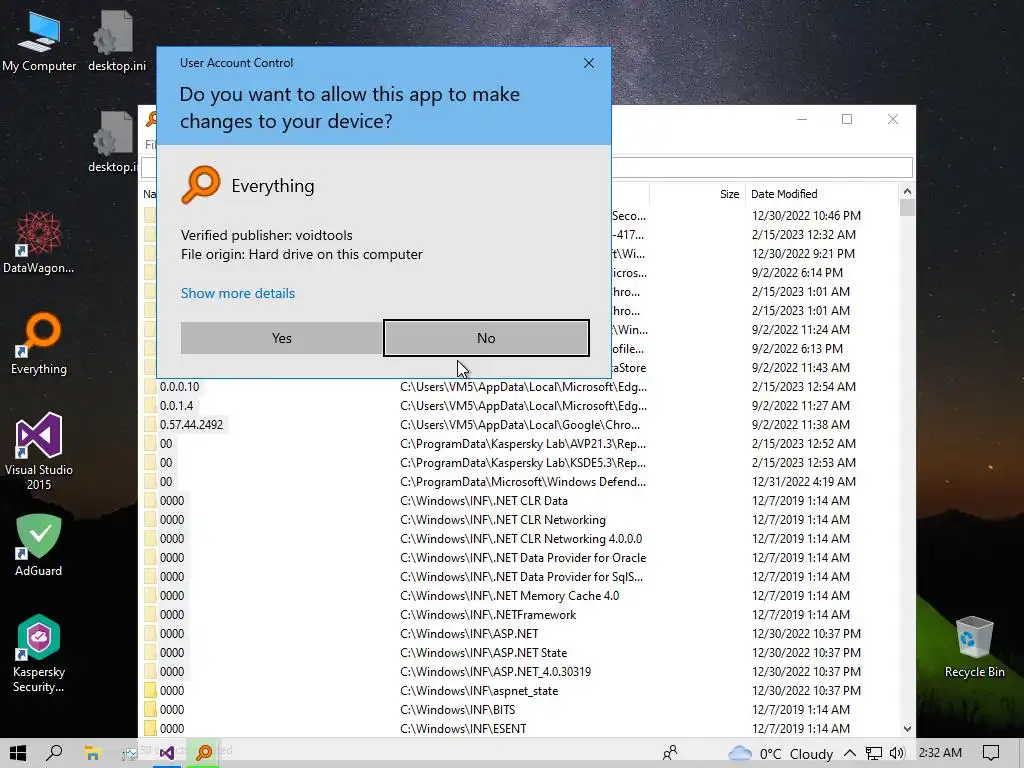Sort by the Size column header
The width and height of the screenshot is (1024, 768).
pyautogui.click(x=697, y=194)
